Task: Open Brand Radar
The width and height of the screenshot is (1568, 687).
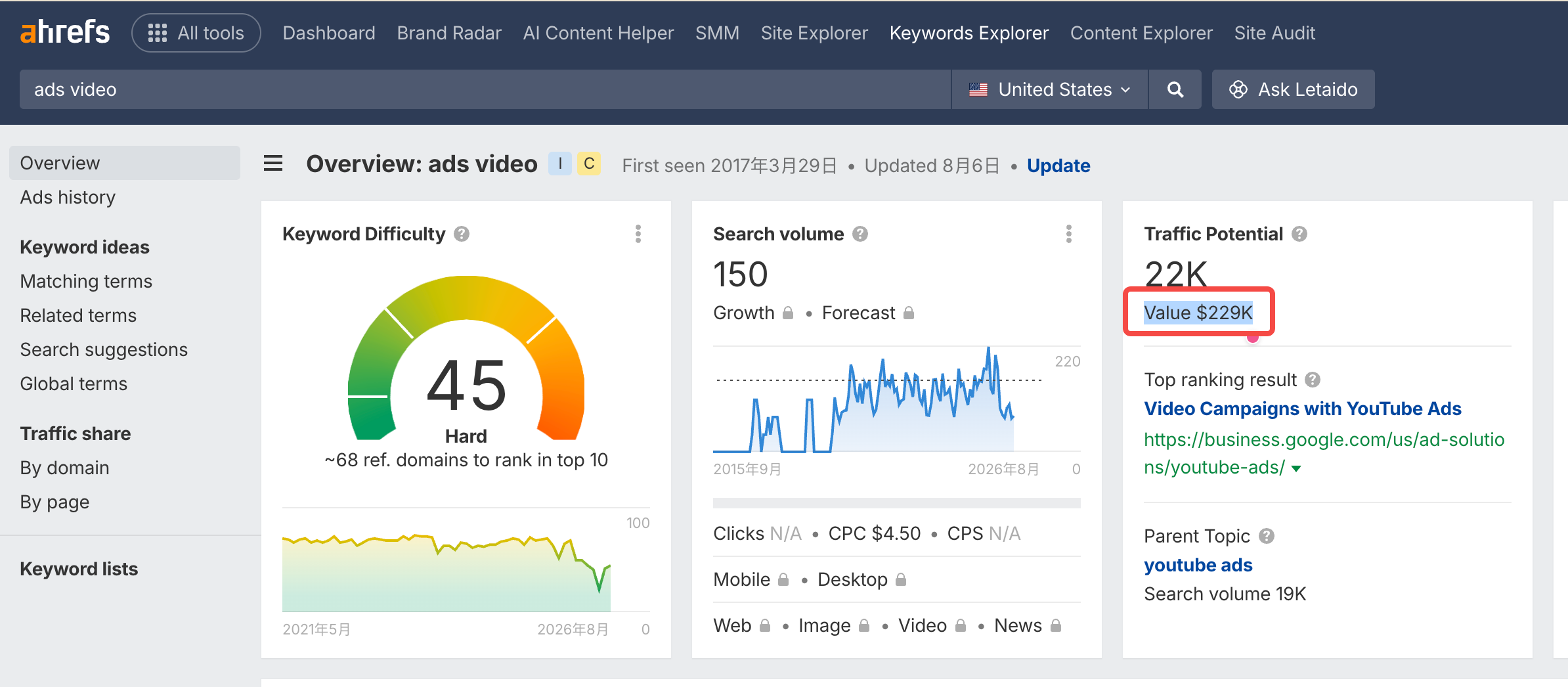Action: [449, 33]
